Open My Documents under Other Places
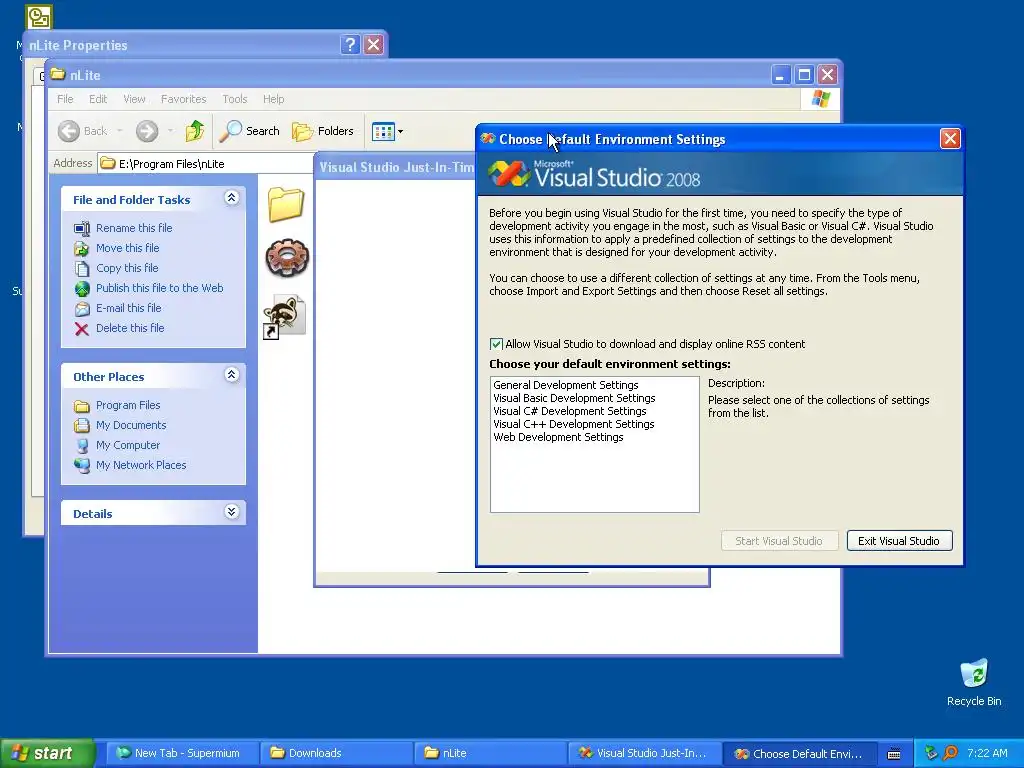The height and width of the screenshot is (768, 1024). click(x=131, y=425)
